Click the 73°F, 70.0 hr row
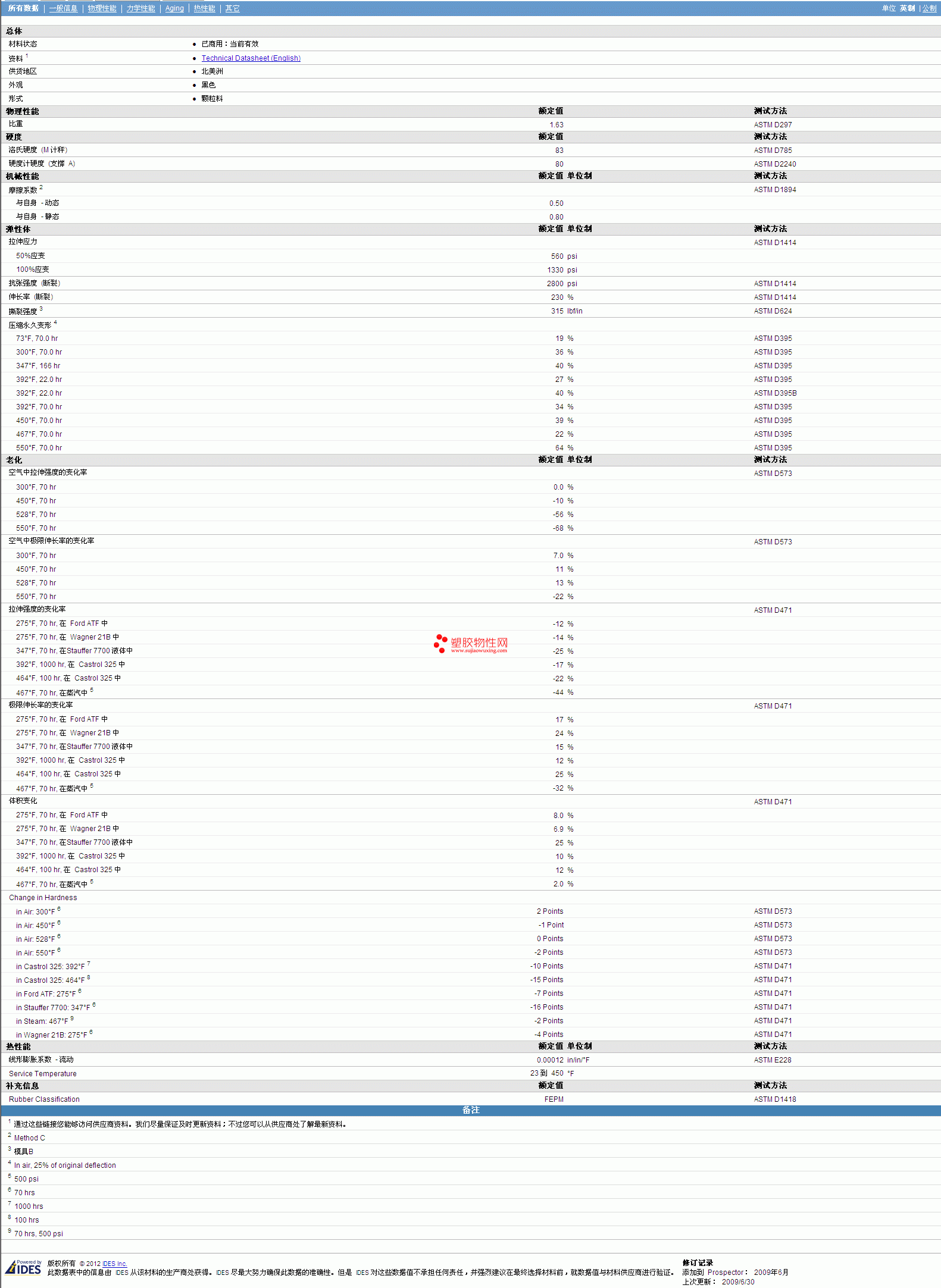The height and width of the screenshot is (1288, 941). point(470,339)
